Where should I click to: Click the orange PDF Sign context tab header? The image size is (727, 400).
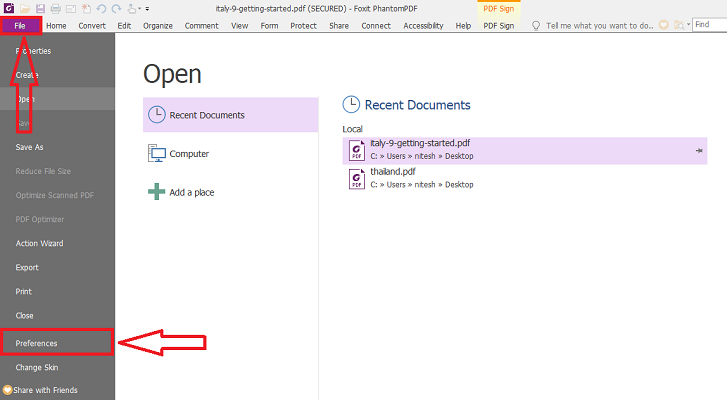pyautogui.click(x=498, y=9)
